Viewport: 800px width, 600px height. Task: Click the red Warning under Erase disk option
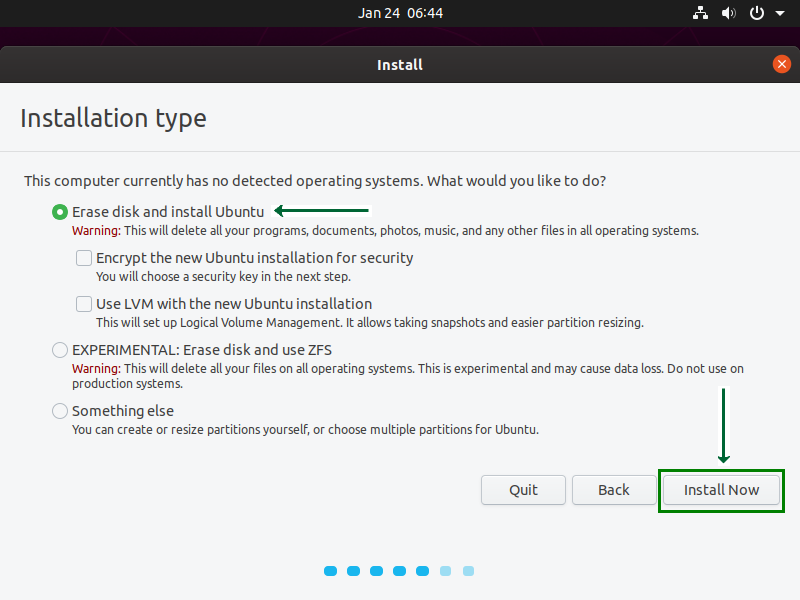[x=96, y=231]
